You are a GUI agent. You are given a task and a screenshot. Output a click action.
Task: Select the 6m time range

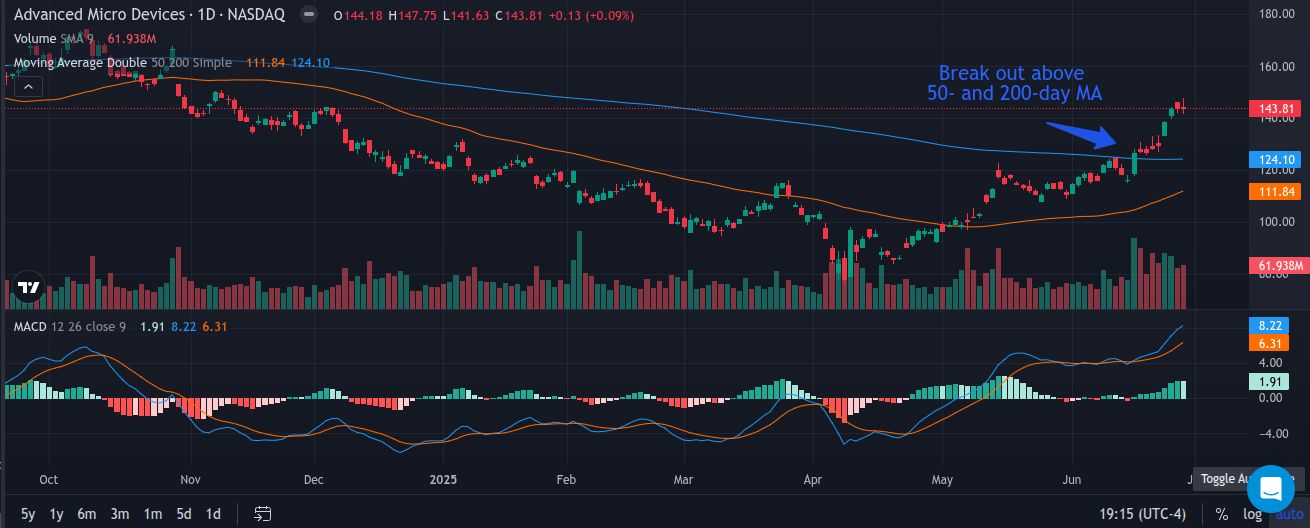point(87,514)
